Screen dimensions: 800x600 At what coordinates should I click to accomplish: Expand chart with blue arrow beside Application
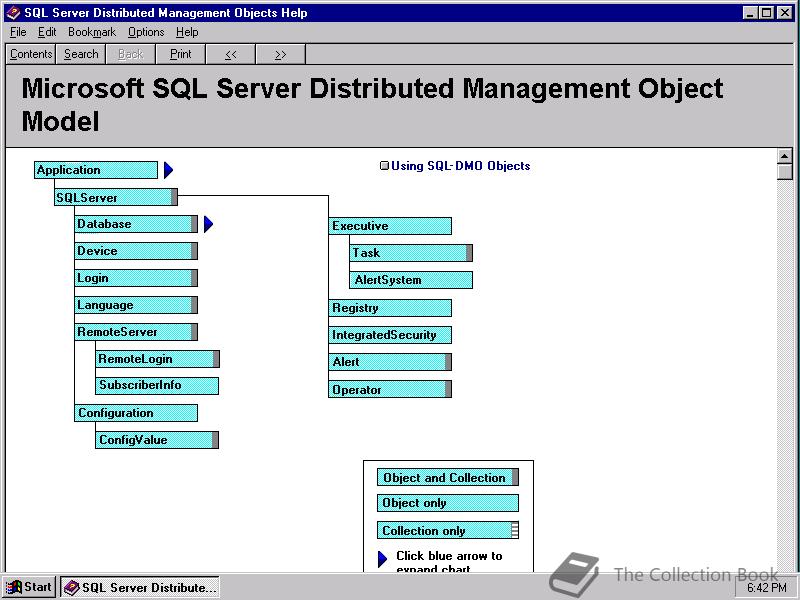coord(168,170)
